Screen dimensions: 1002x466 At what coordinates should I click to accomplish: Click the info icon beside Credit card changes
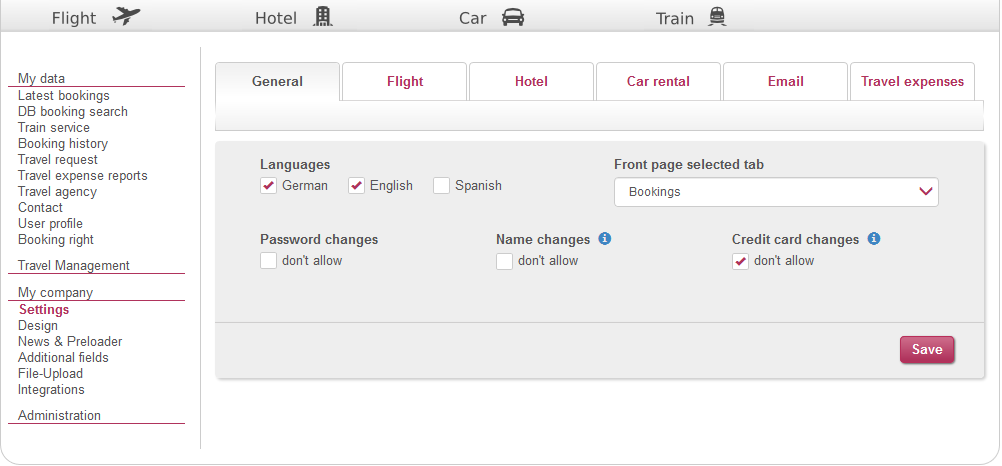[x=873, y=239]
